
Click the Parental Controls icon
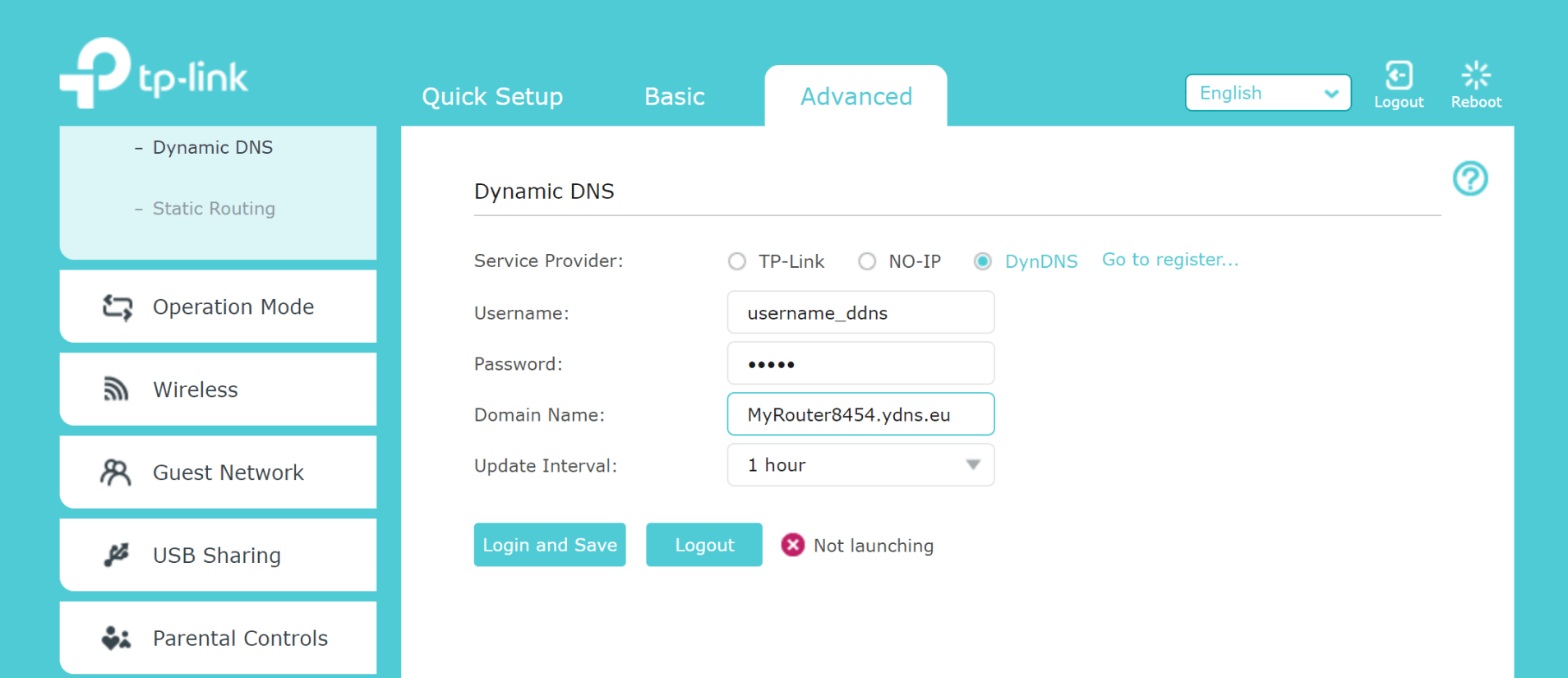pyautogui.click(x=116, y=639)
